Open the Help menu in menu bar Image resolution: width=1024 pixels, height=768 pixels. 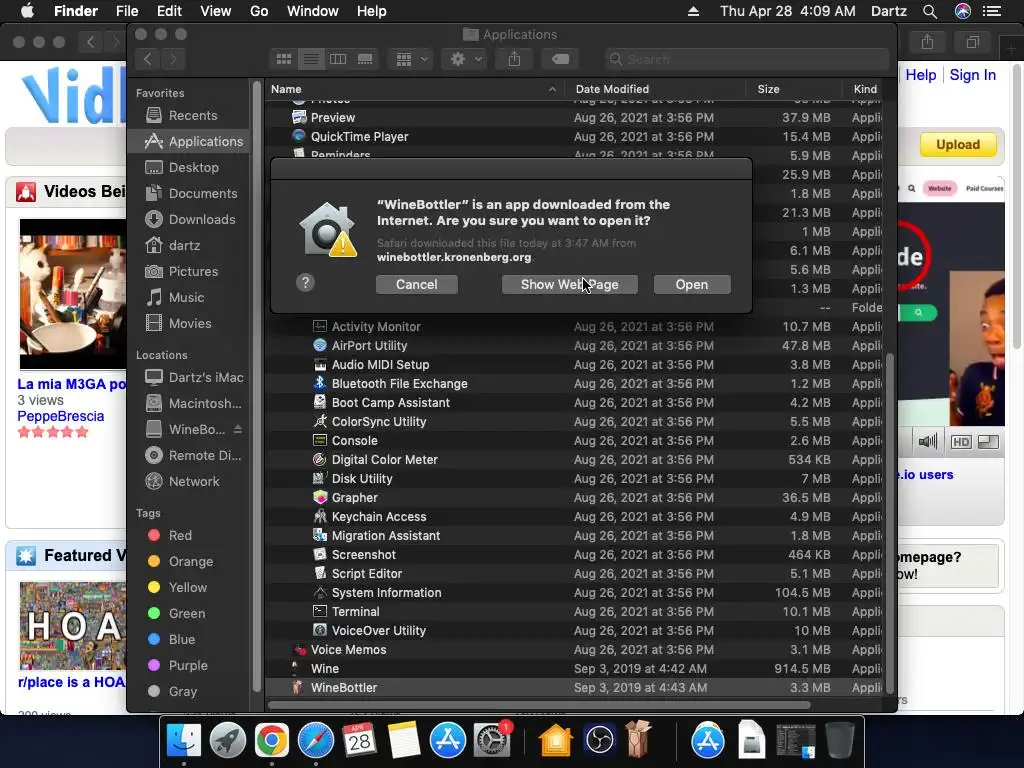(x=372, y=11)
